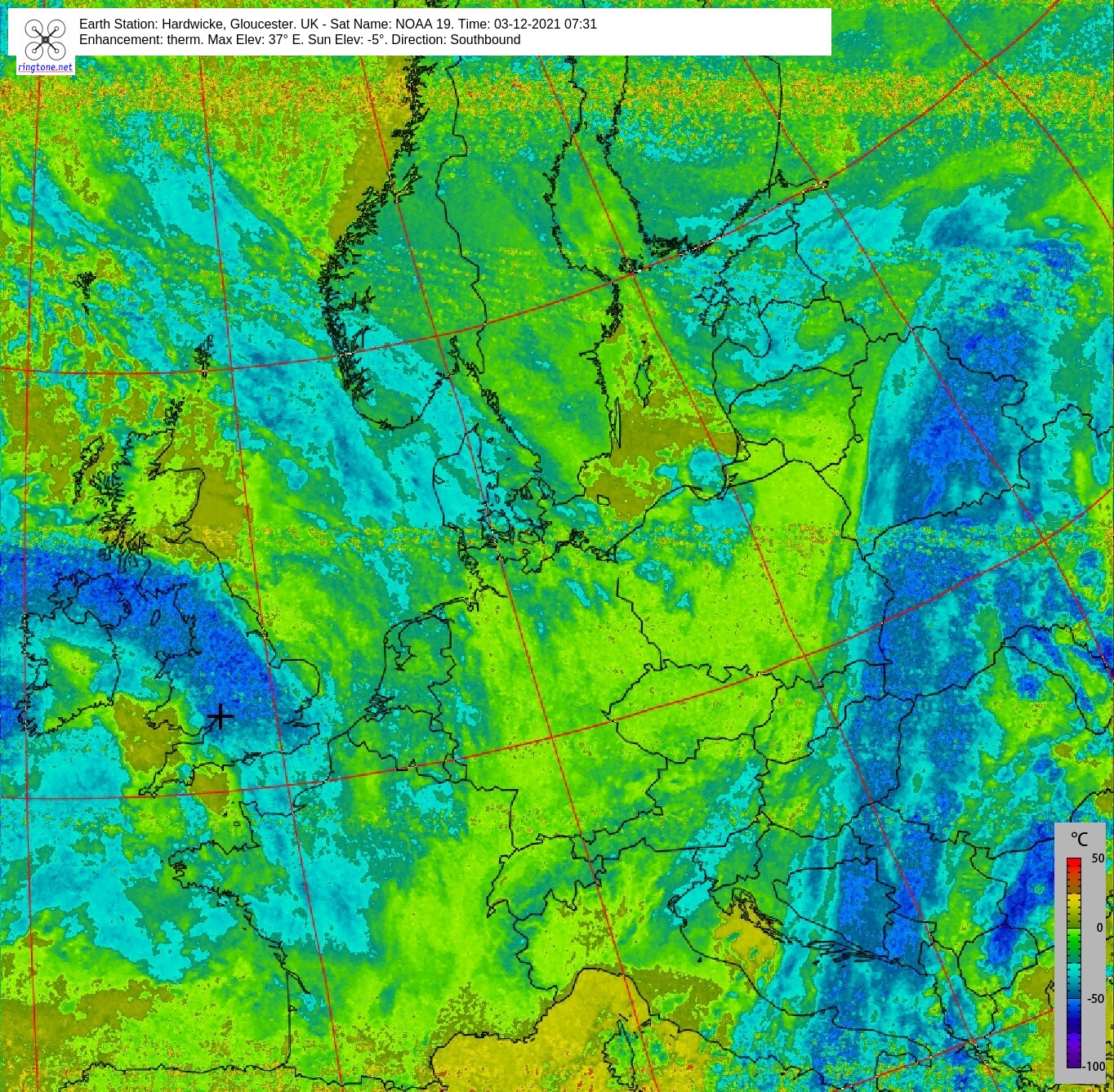The image size is (1114, 1092).
Task: Click the pass time '03-12-2021 07:31'
Action: coord(546,25)
